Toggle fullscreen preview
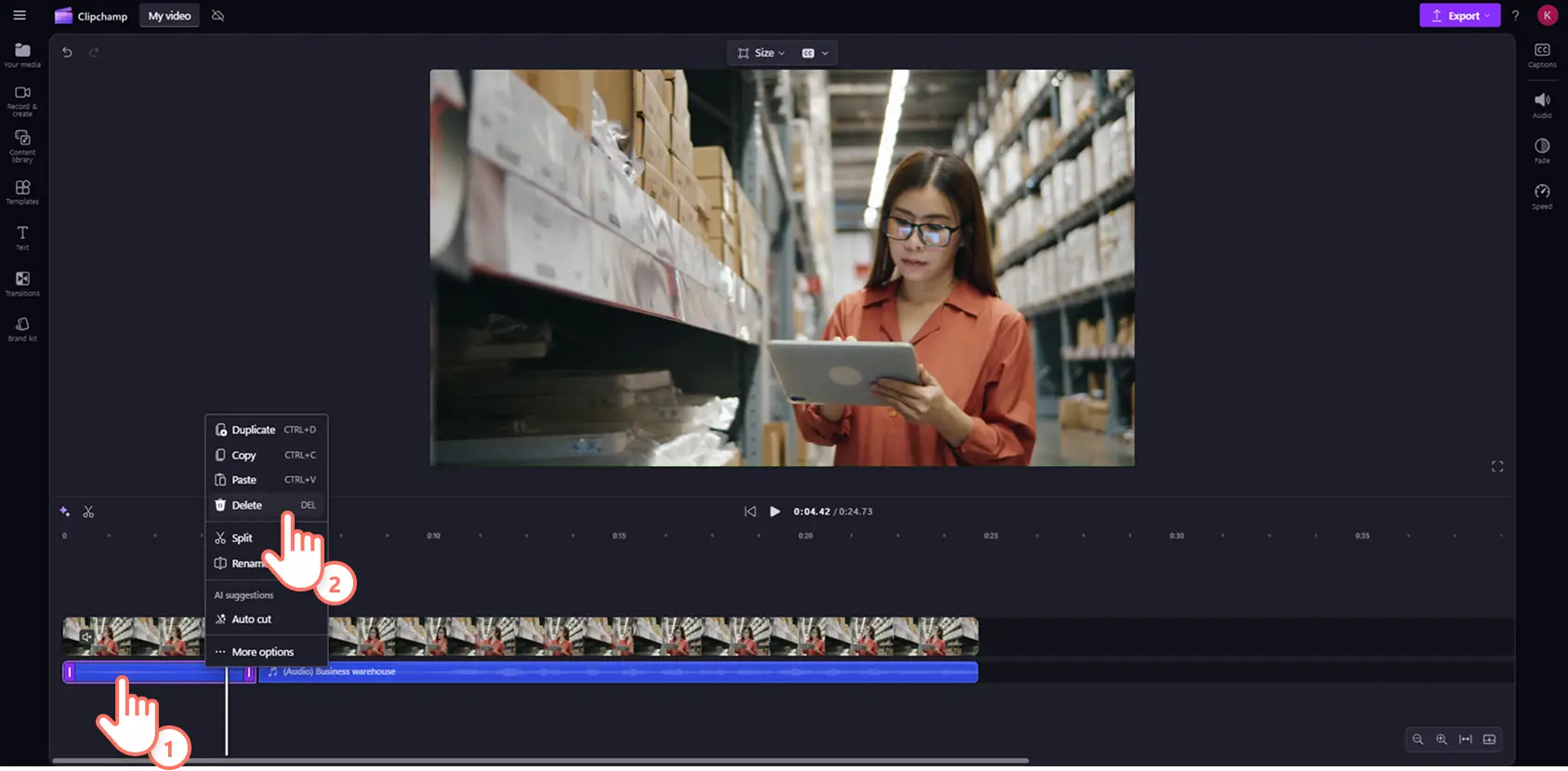1568x771 pixels. point(1497,466)
